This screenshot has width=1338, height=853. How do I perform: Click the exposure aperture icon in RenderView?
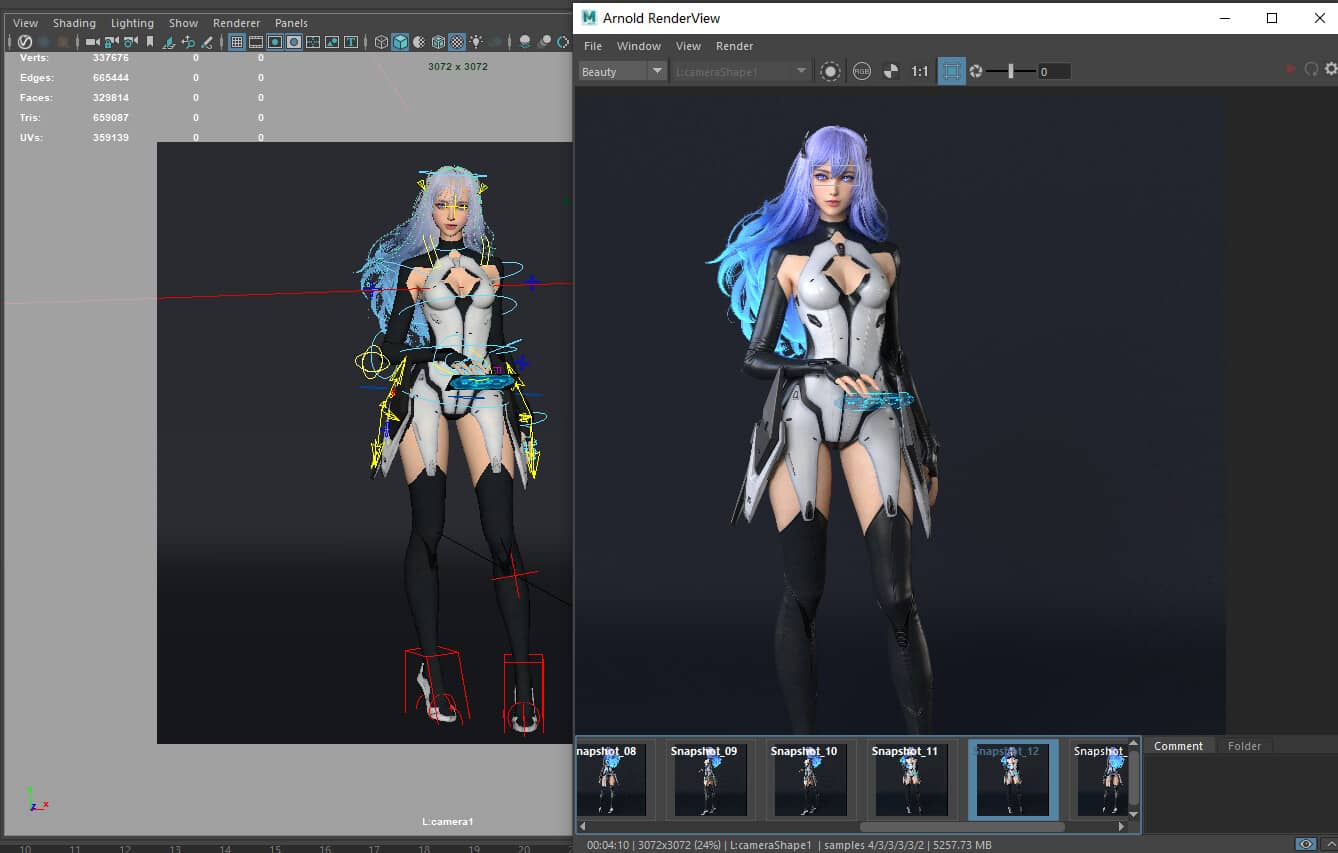point(976,71)
